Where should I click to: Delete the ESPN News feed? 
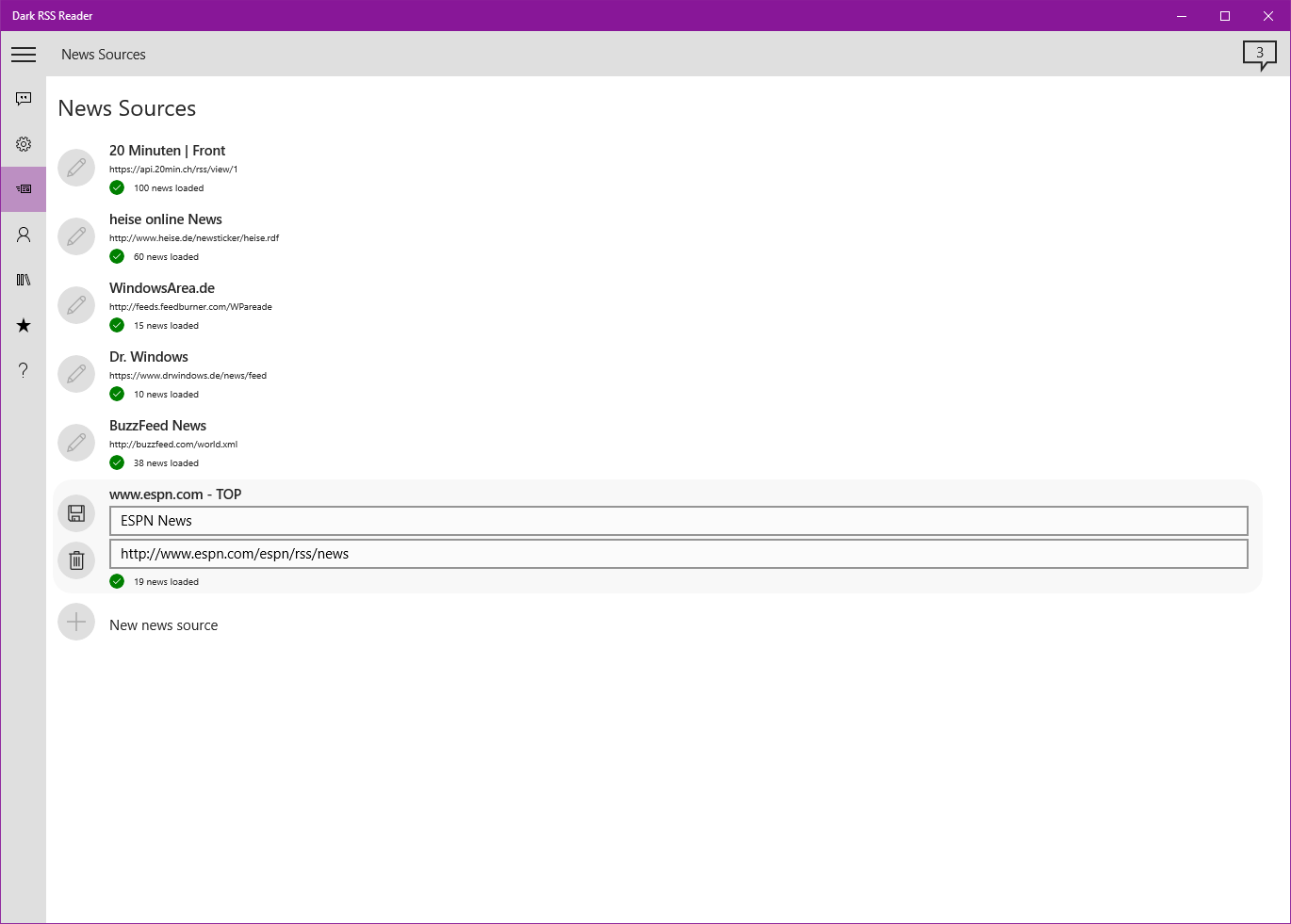[x=76, y=560]
